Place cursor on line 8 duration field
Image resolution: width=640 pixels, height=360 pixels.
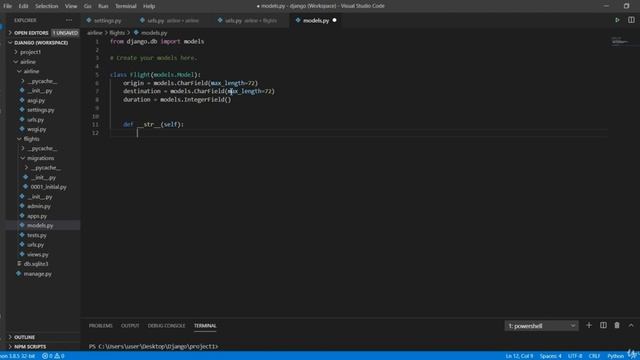coord(177,100)
